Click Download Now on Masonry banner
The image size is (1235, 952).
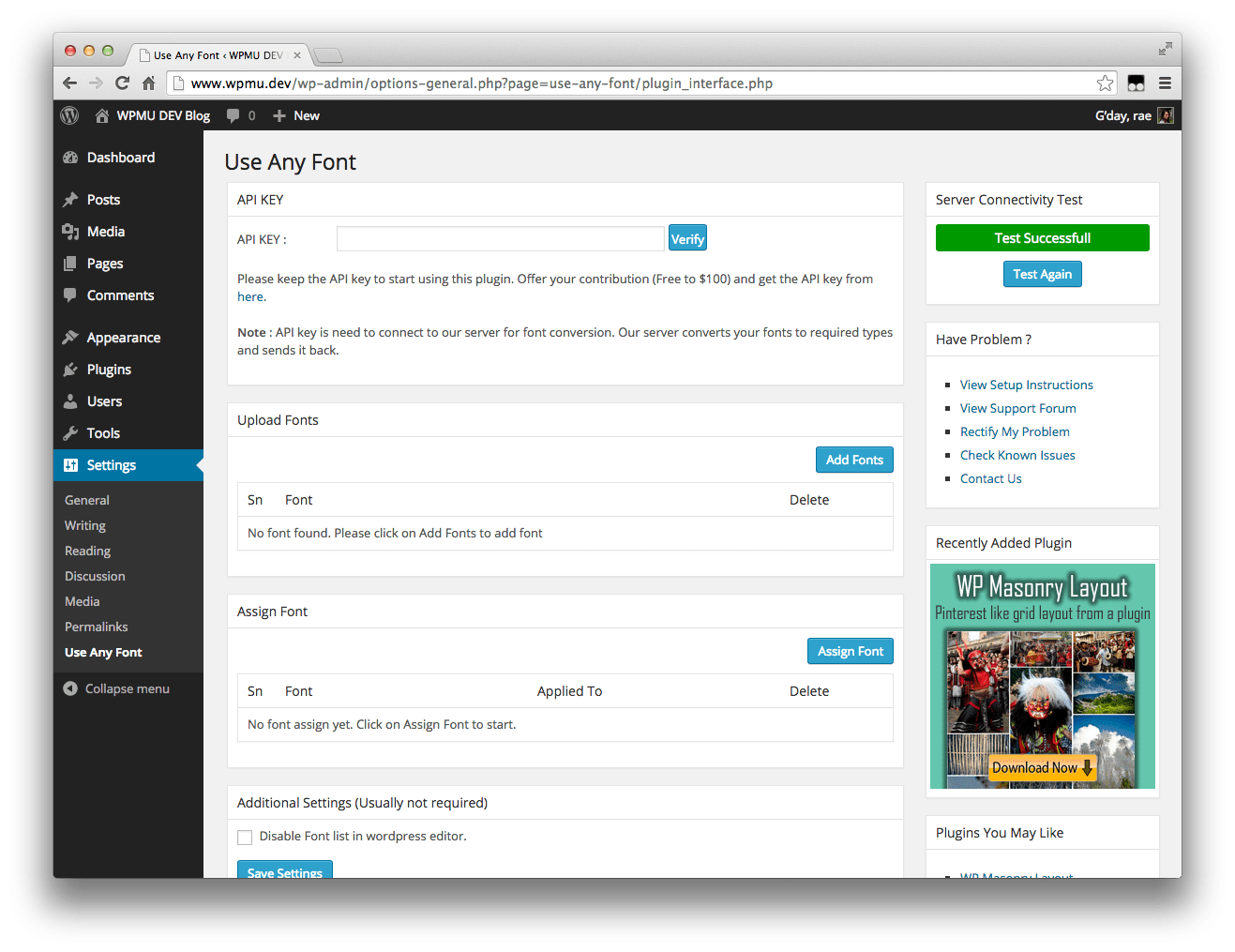click(x=1043, y=767)
